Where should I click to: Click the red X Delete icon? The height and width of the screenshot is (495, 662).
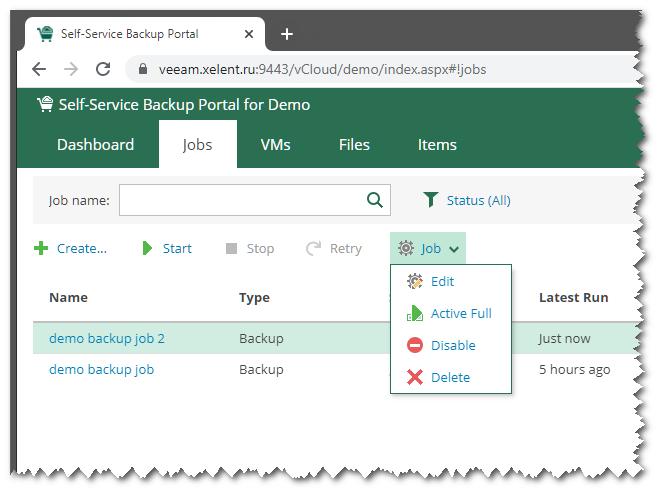(415, 377)
